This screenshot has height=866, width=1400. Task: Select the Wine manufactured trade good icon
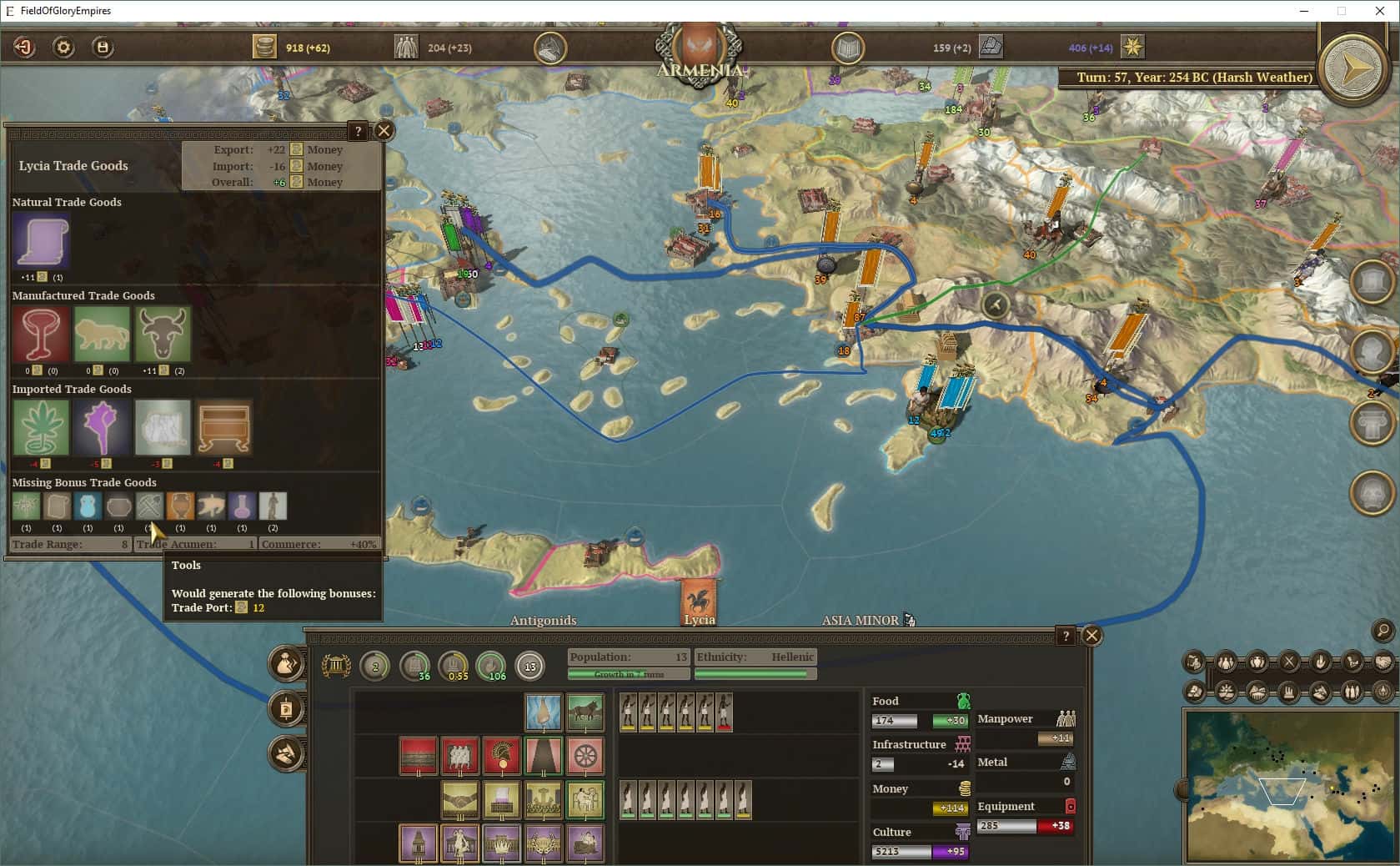41,335
